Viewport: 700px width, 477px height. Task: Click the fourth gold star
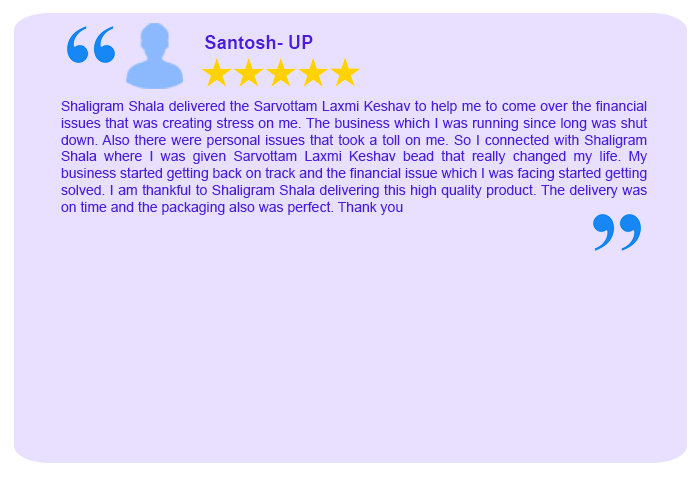point(313,72)
